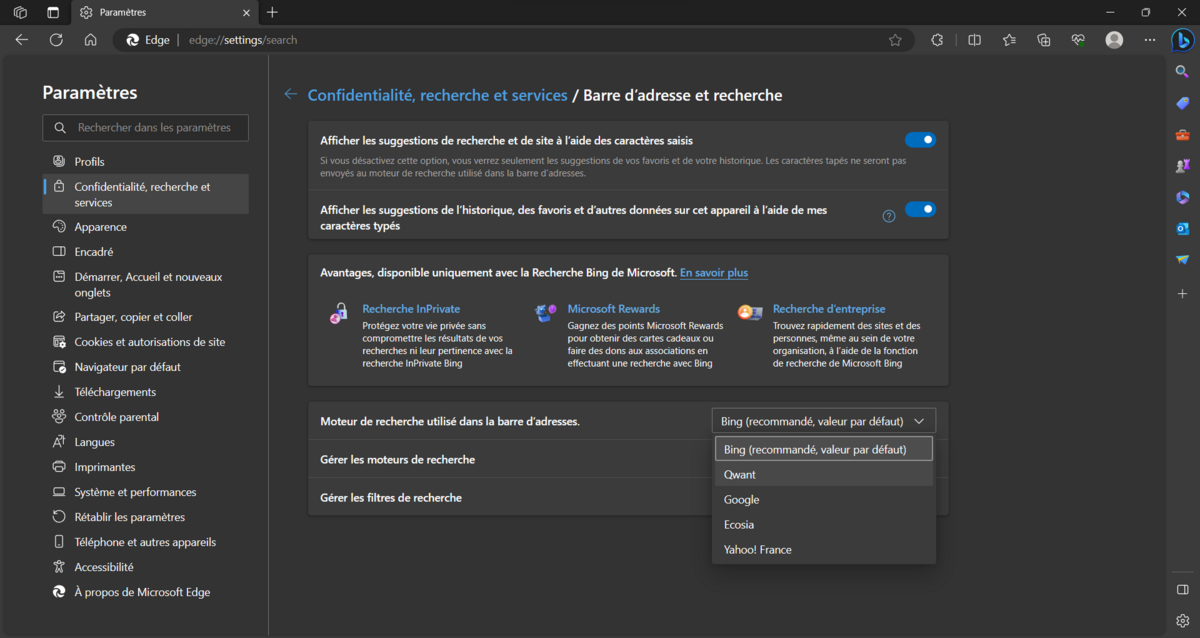1200x638 pixels.
Task: Add a sidebar app with plus icon
Action: coord(1182,294)
